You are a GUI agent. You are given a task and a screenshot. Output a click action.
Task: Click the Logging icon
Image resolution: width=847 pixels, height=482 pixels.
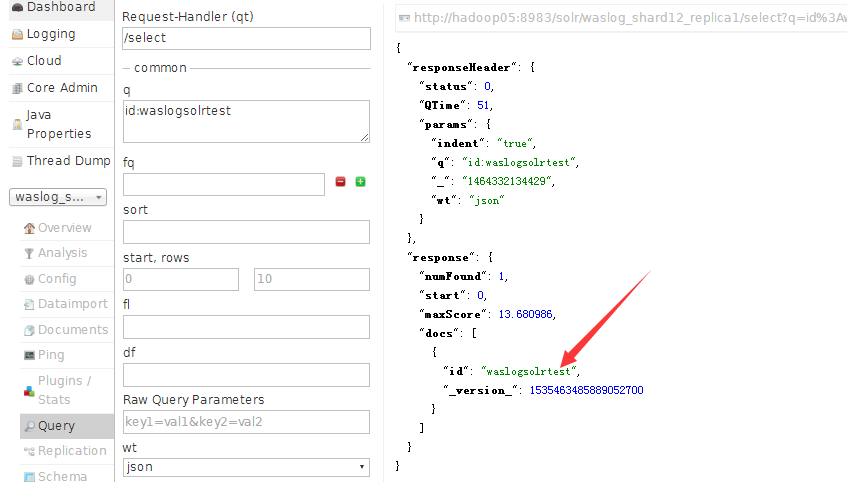(17, 35)
